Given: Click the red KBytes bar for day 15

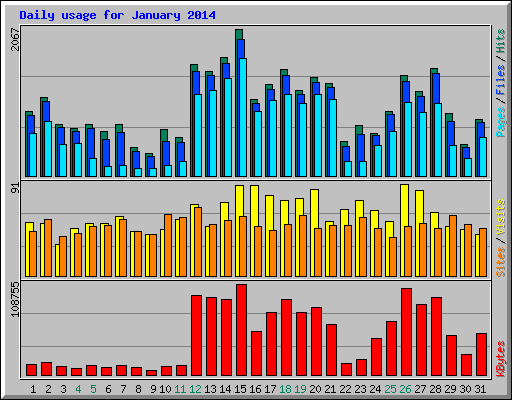Looking at the screenshot, I should click(241, 330).
